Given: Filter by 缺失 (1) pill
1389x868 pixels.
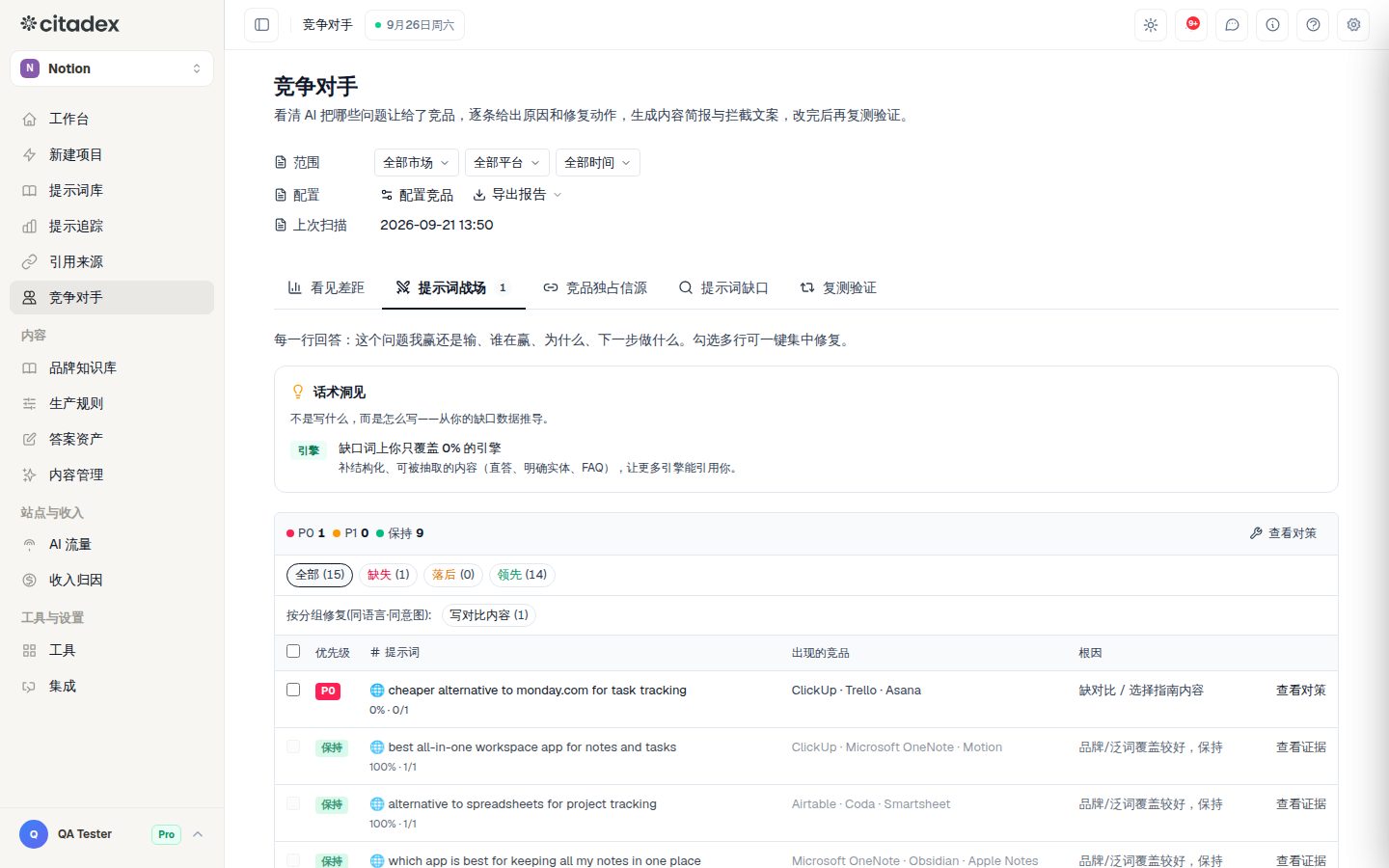Looking at the screenshot, I should (389, 575).
